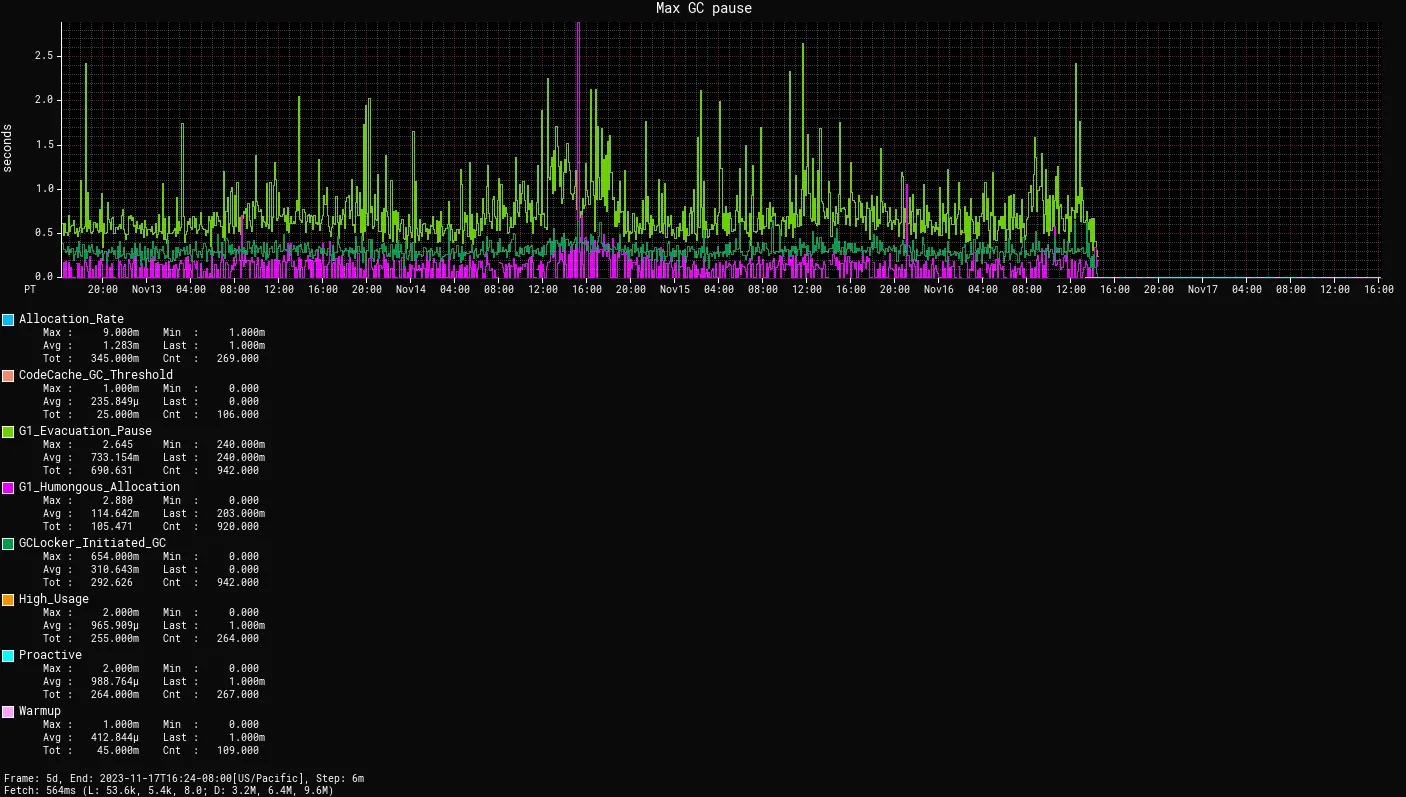The image size is (1406, 797).
Task: Click the Nov14 date label on x-axis
Action: (x=410, y=290)
